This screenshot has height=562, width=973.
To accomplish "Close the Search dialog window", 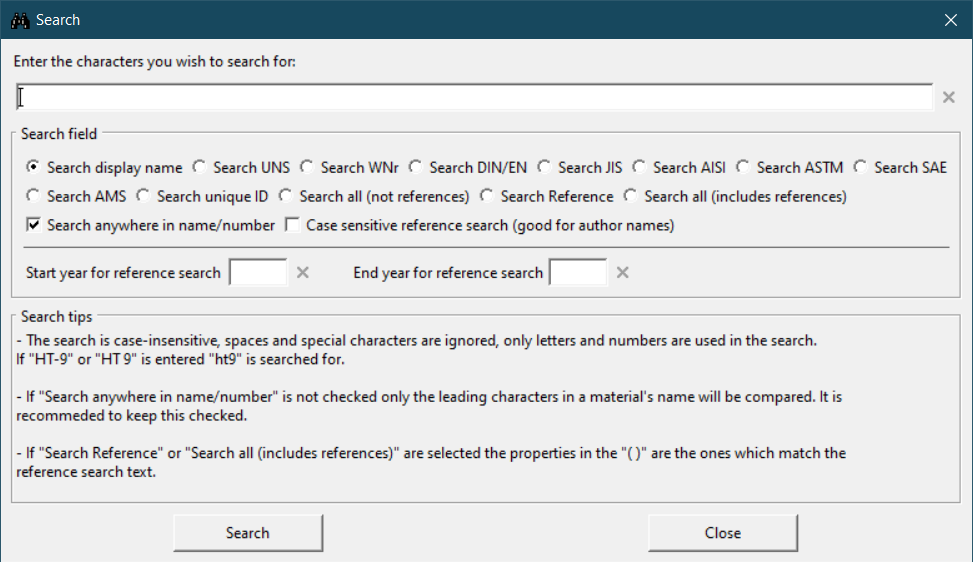I will pos(950,20).
